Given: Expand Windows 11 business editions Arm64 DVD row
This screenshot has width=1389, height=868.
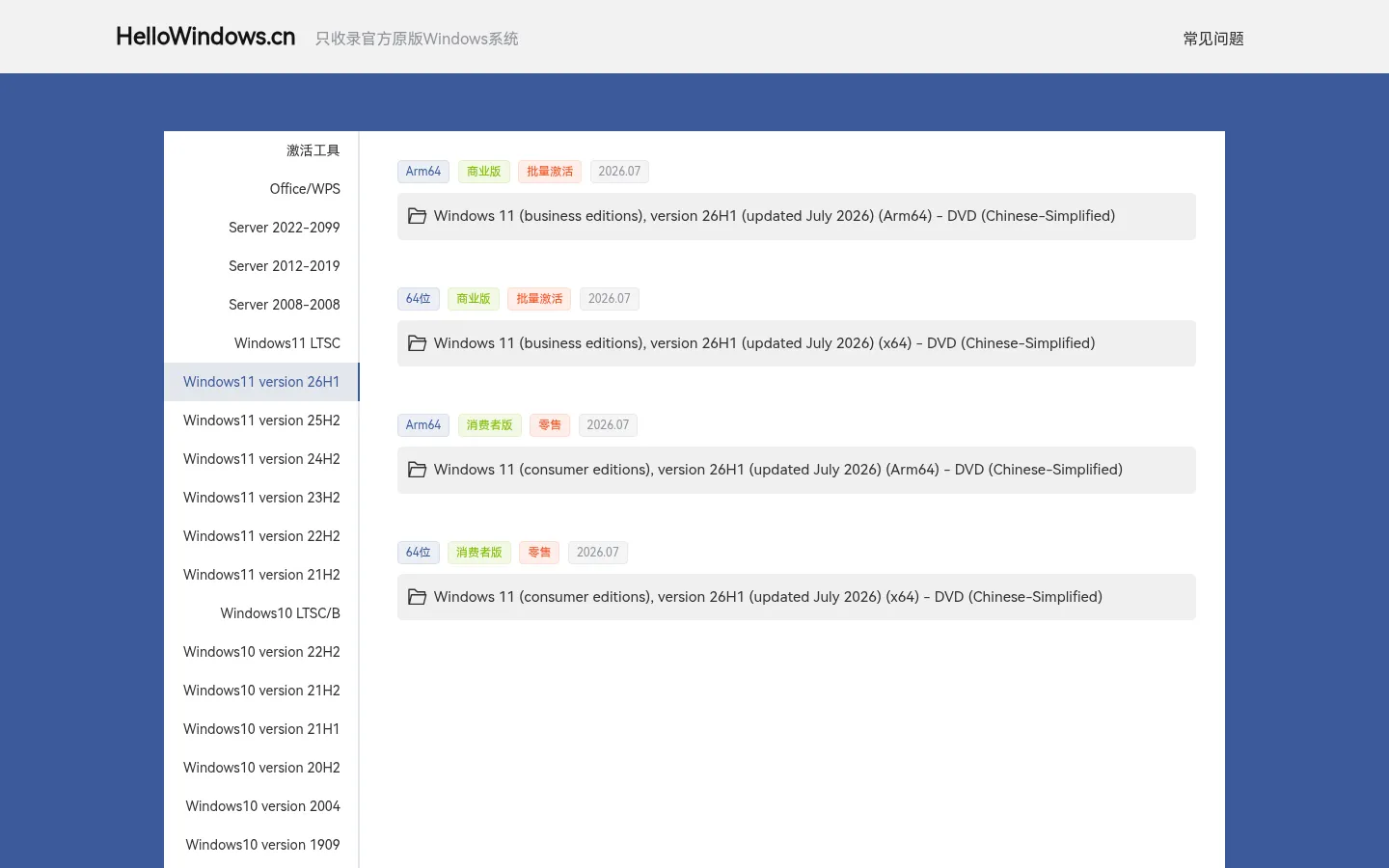Looking at the screenshot, I should (x=797, y=216).
